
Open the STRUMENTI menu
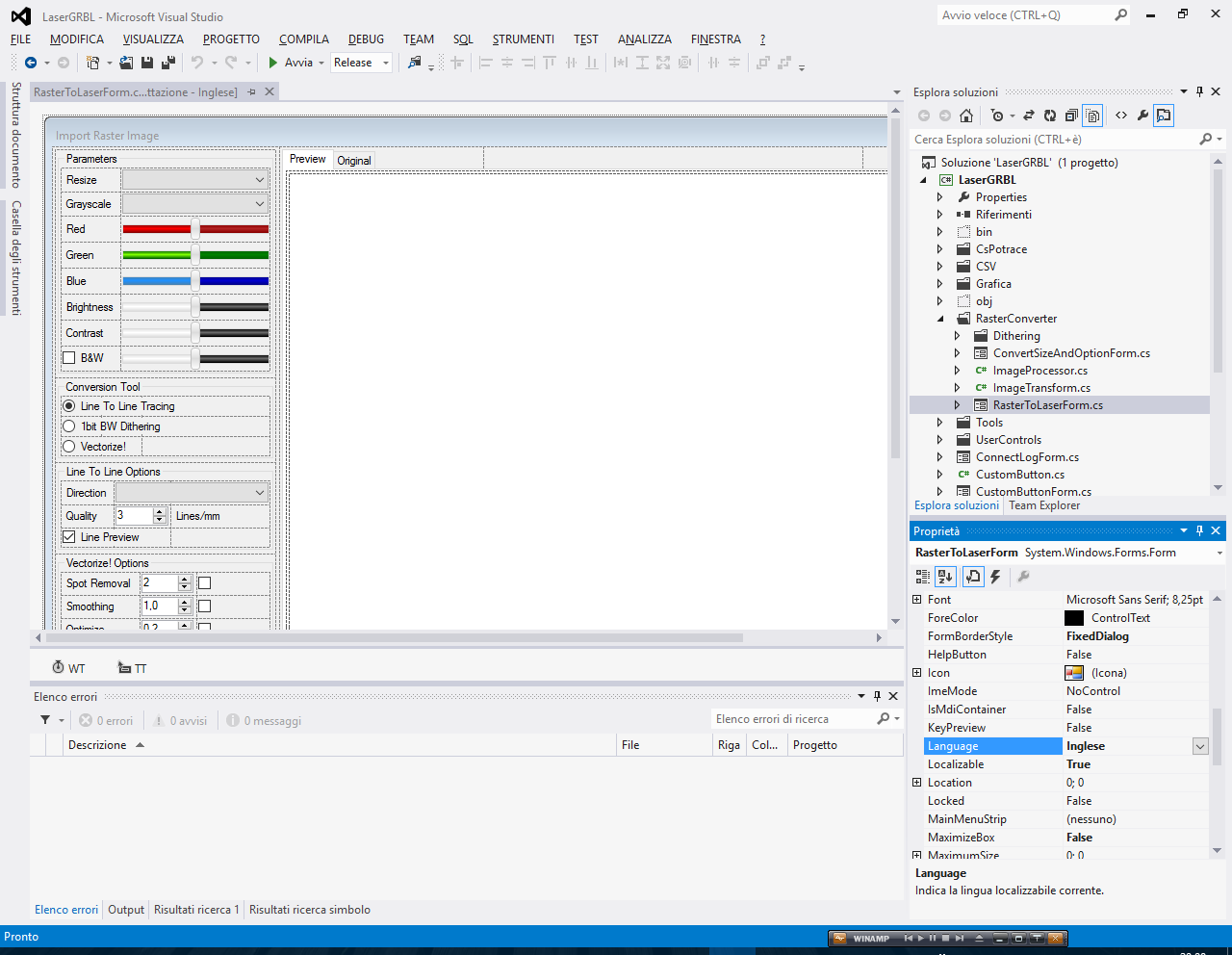(524, 39)
